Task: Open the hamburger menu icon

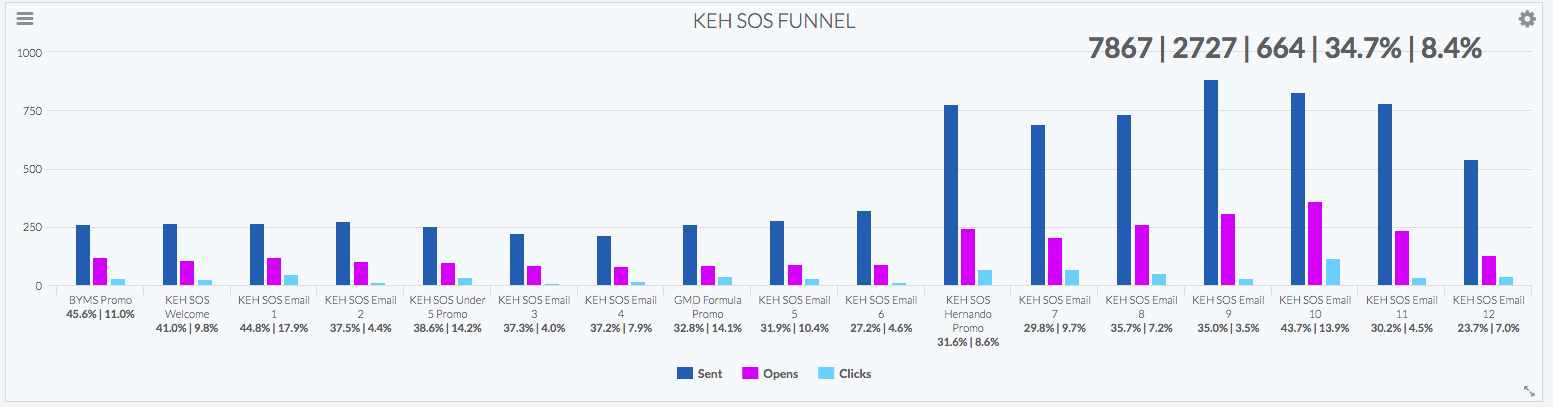Action: [26, 19]
